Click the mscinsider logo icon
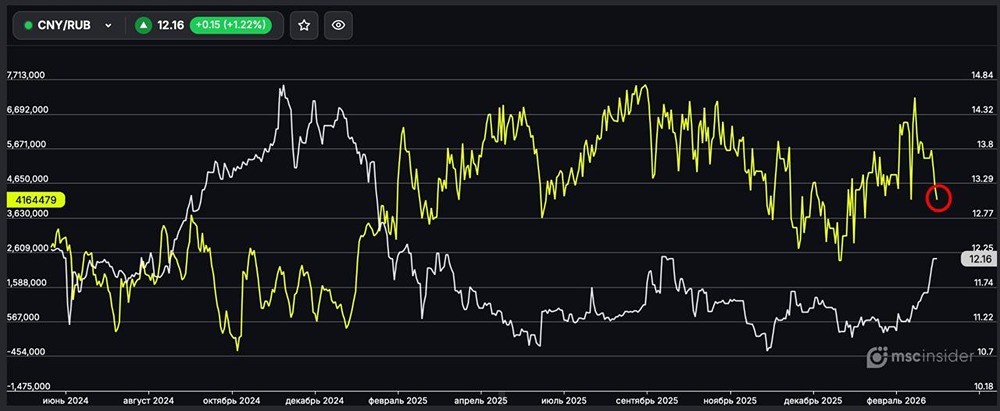 (877, 356)
